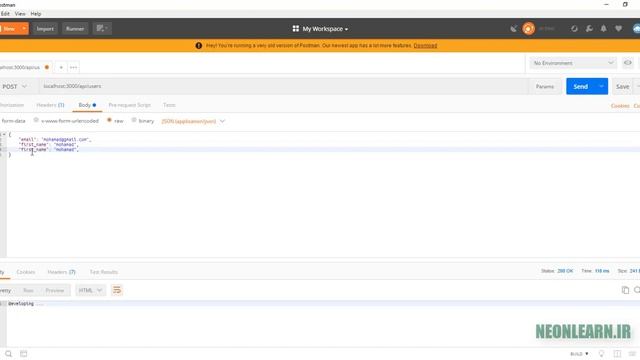The width and height of the screenshot is (640, 360).
Task: Open the Import button in toolbar
Action: 45,29
